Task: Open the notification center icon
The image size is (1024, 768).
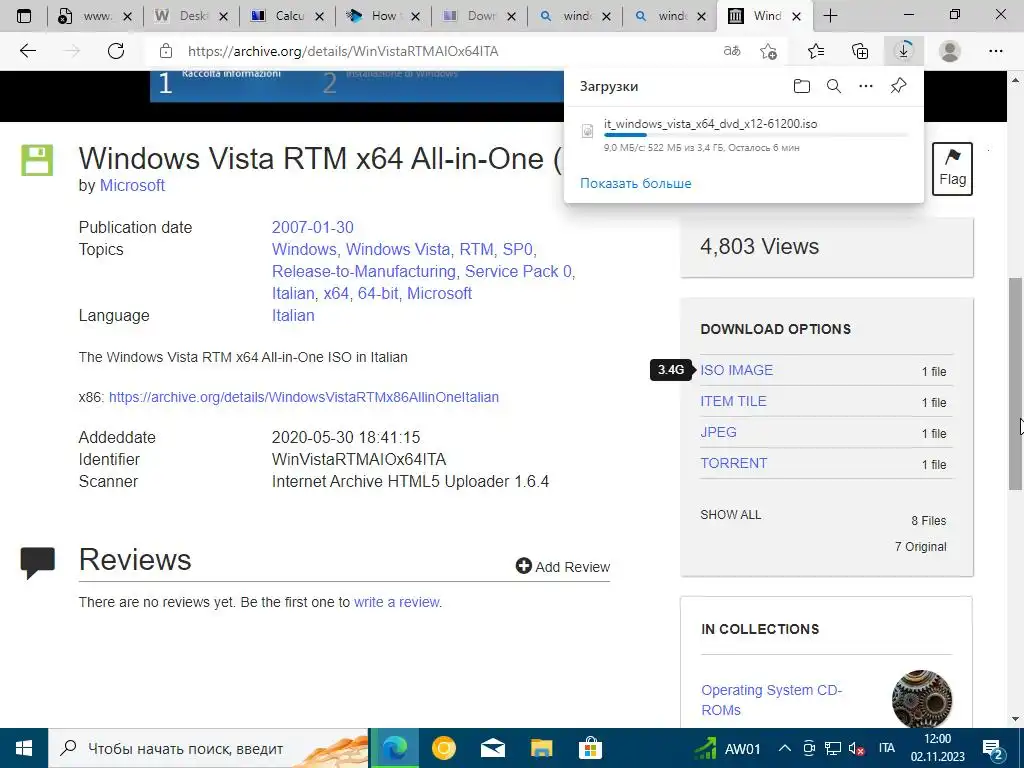Action: 993,749
